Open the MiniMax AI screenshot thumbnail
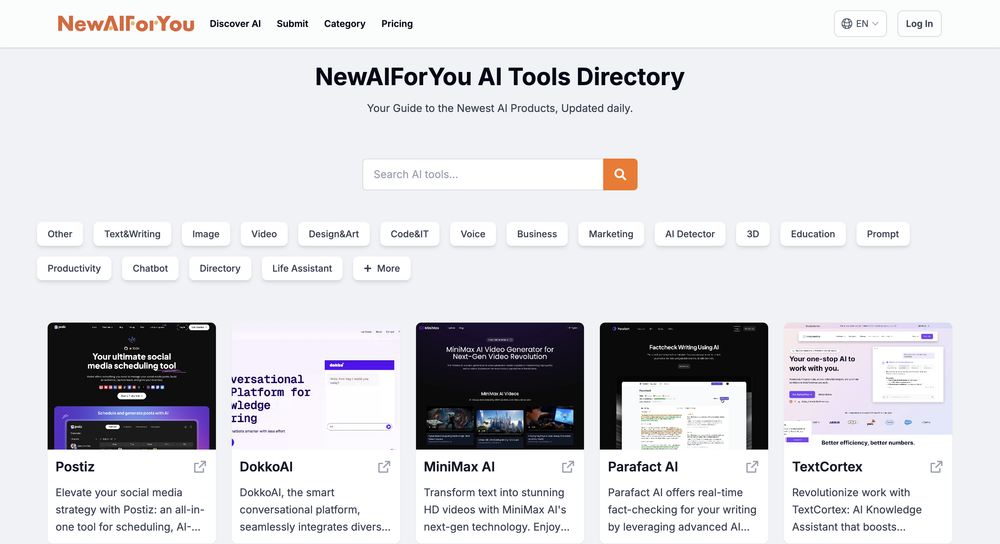The image size is (1000, 544). pos(500,386)
